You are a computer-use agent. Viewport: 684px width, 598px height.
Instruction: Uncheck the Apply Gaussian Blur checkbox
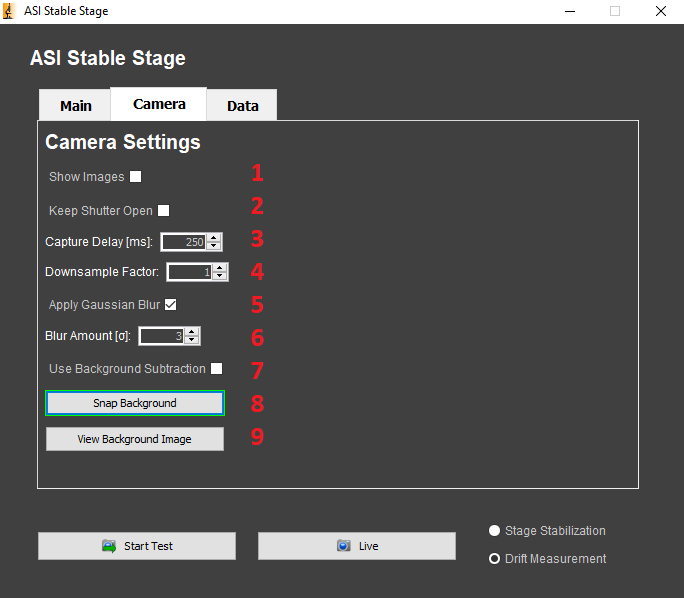(171, 305)
